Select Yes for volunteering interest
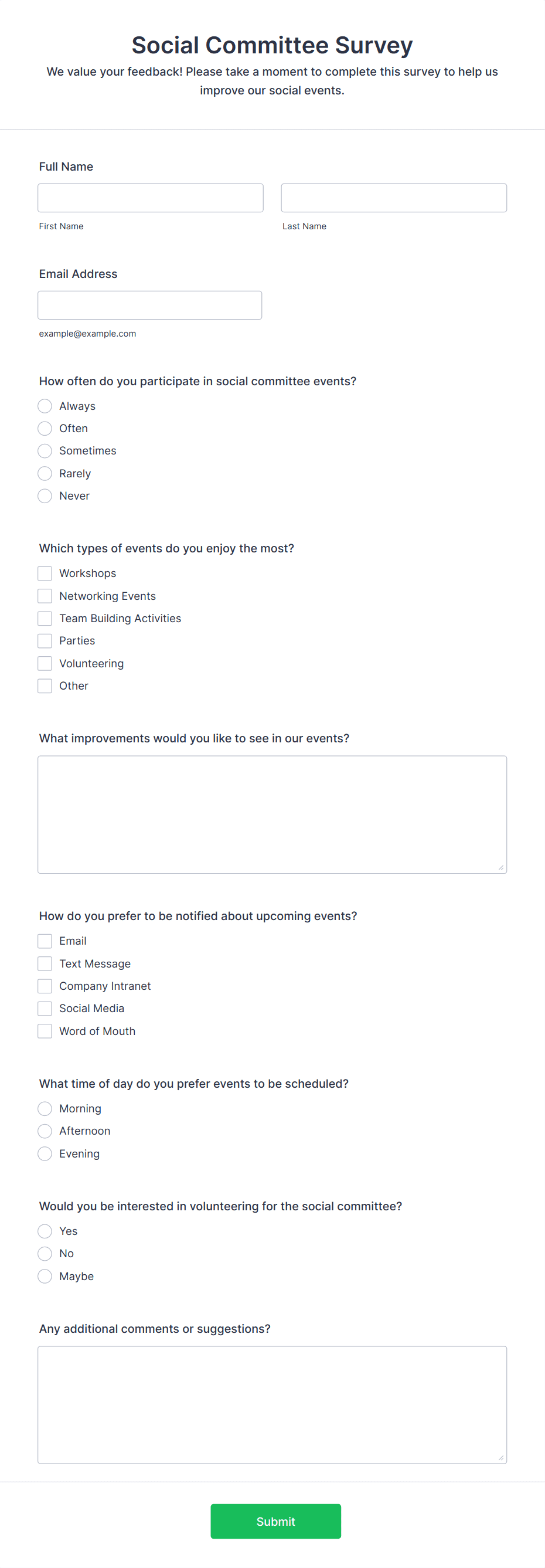Screen dimensions: 545x1568 (x=45, y=1231)
